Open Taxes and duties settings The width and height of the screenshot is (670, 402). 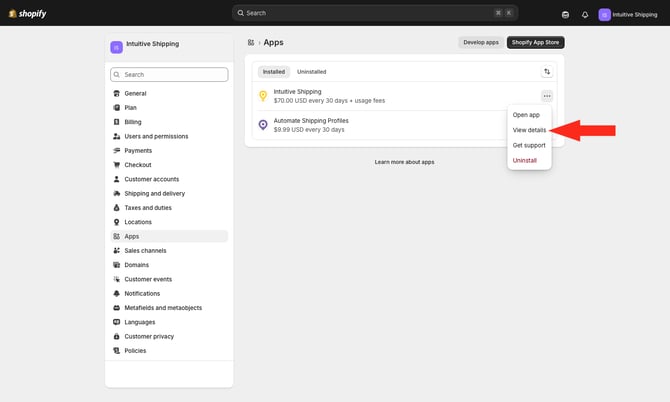(x=169, y=208)
